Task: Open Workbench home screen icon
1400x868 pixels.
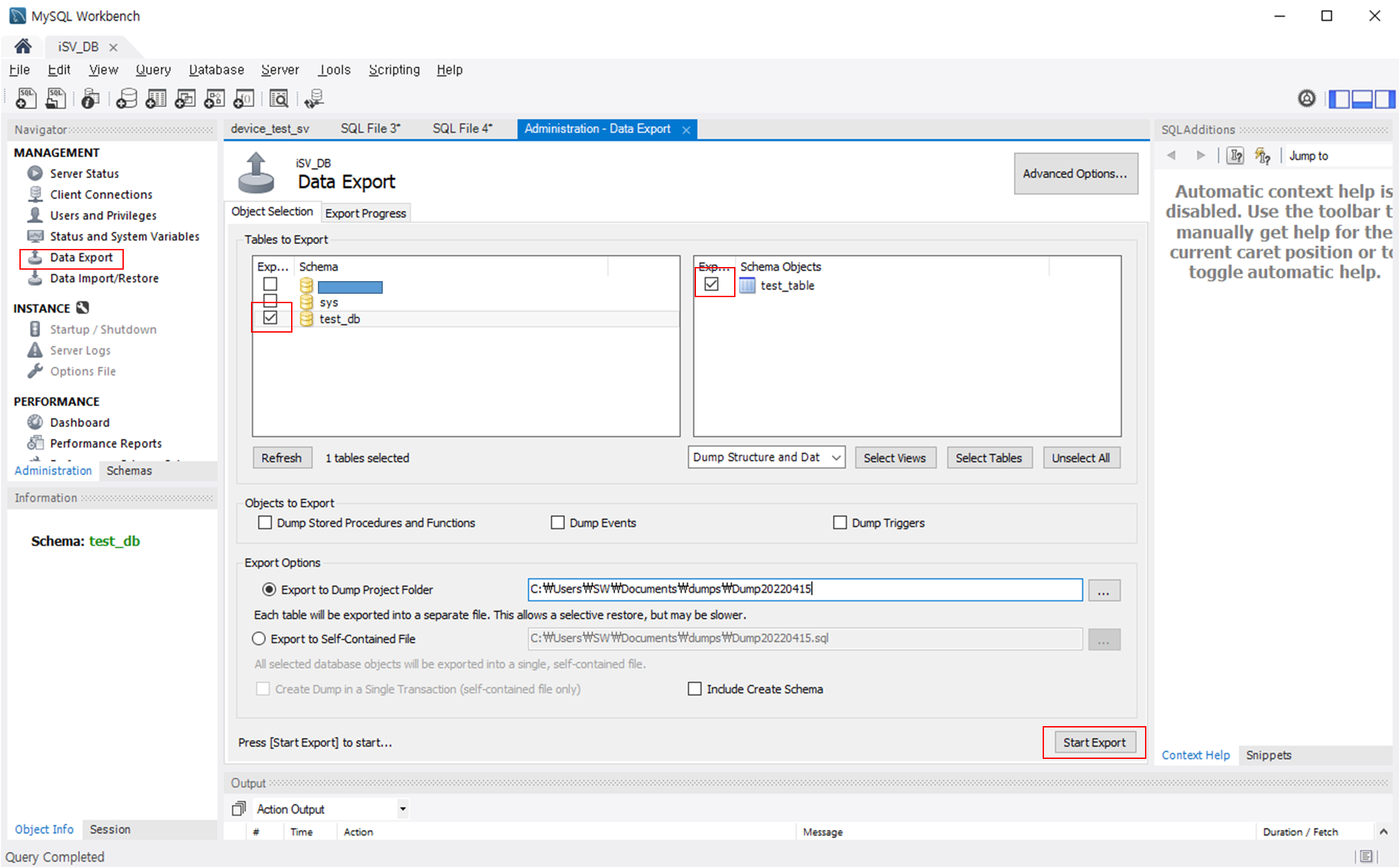Action: pos(23,46)
